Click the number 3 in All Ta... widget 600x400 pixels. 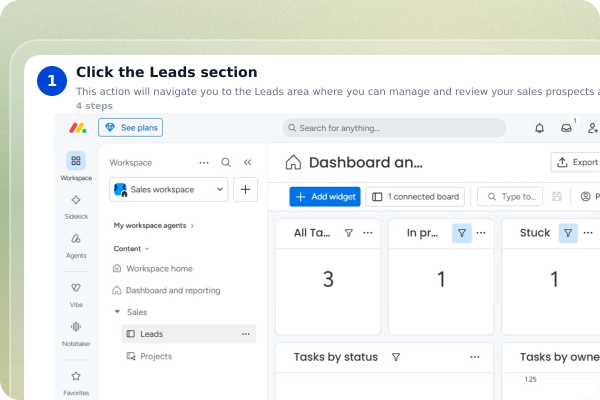[328, 279]
